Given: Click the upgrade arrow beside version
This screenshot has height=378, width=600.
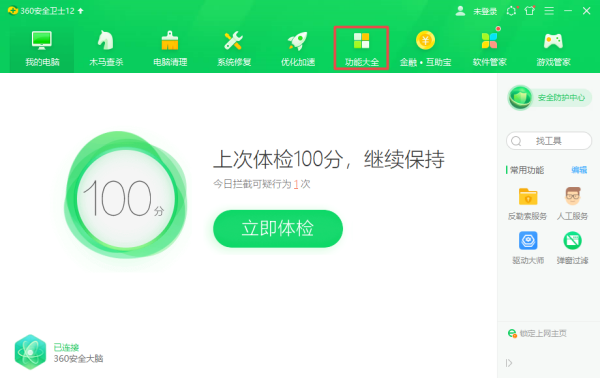Looking at the screenshot, I should (81, 11).
